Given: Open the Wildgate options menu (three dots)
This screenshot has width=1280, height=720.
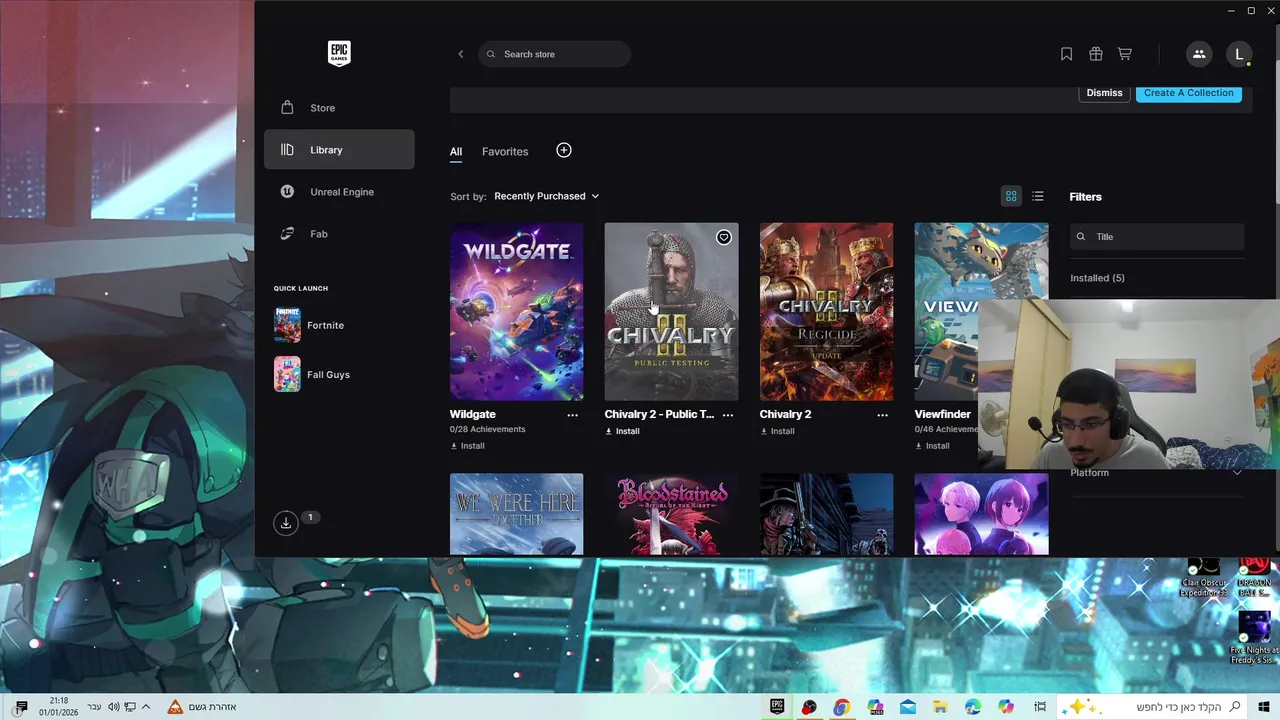Looking at the screenshot, I should click(x=573, y=415).
